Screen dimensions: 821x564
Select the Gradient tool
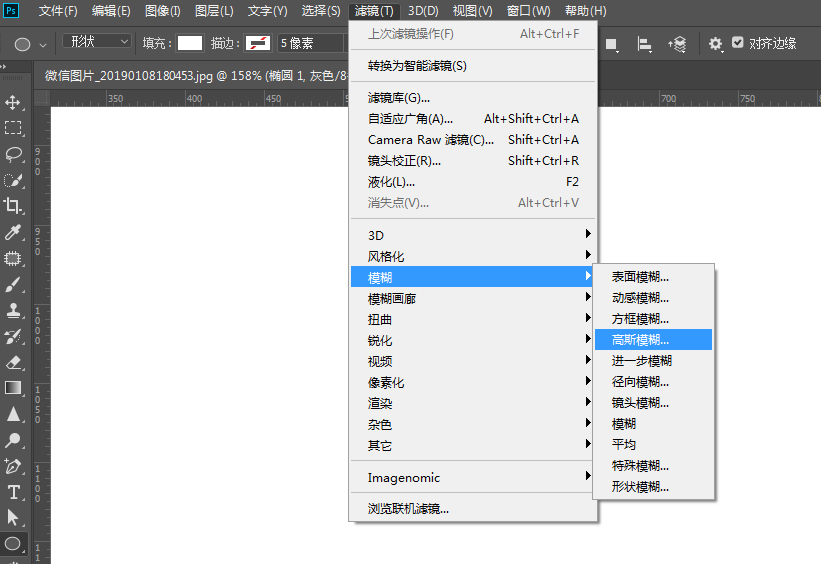13,388
